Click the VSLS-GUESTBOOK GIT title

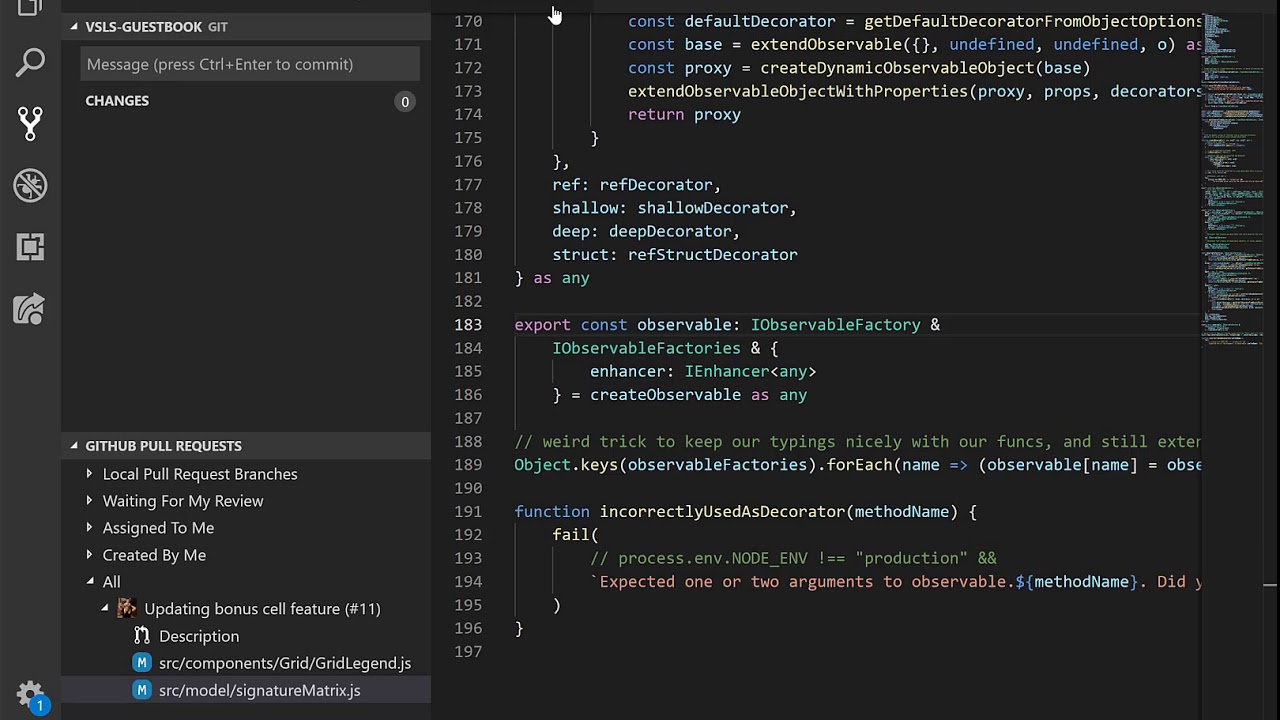pos(157,27)
